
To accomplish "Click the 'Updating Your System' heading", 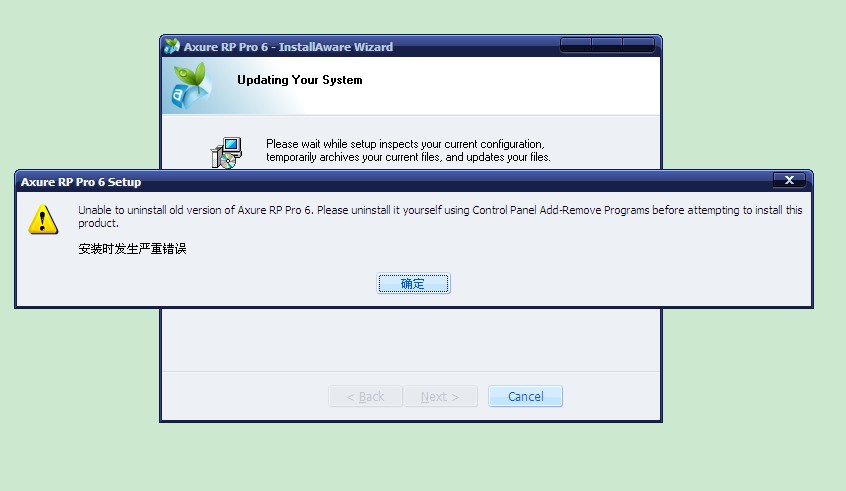I will tap(299, 80).
